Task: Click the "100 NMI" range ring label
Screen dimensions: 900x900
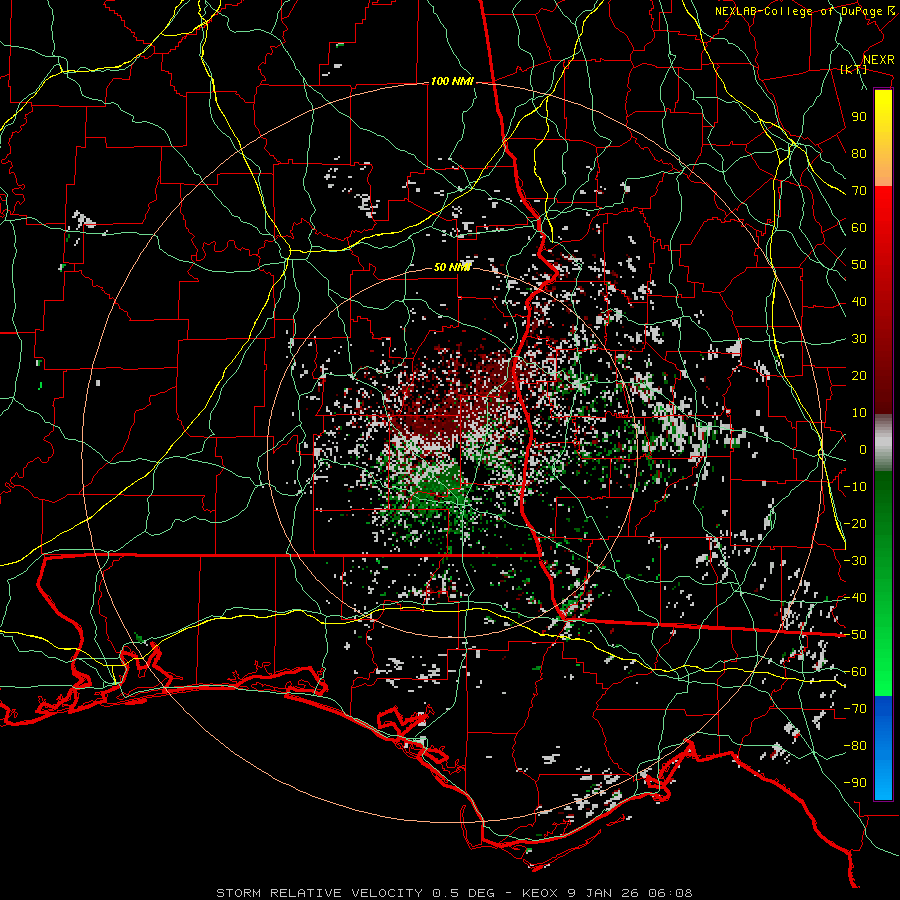Action: point(452,82)
